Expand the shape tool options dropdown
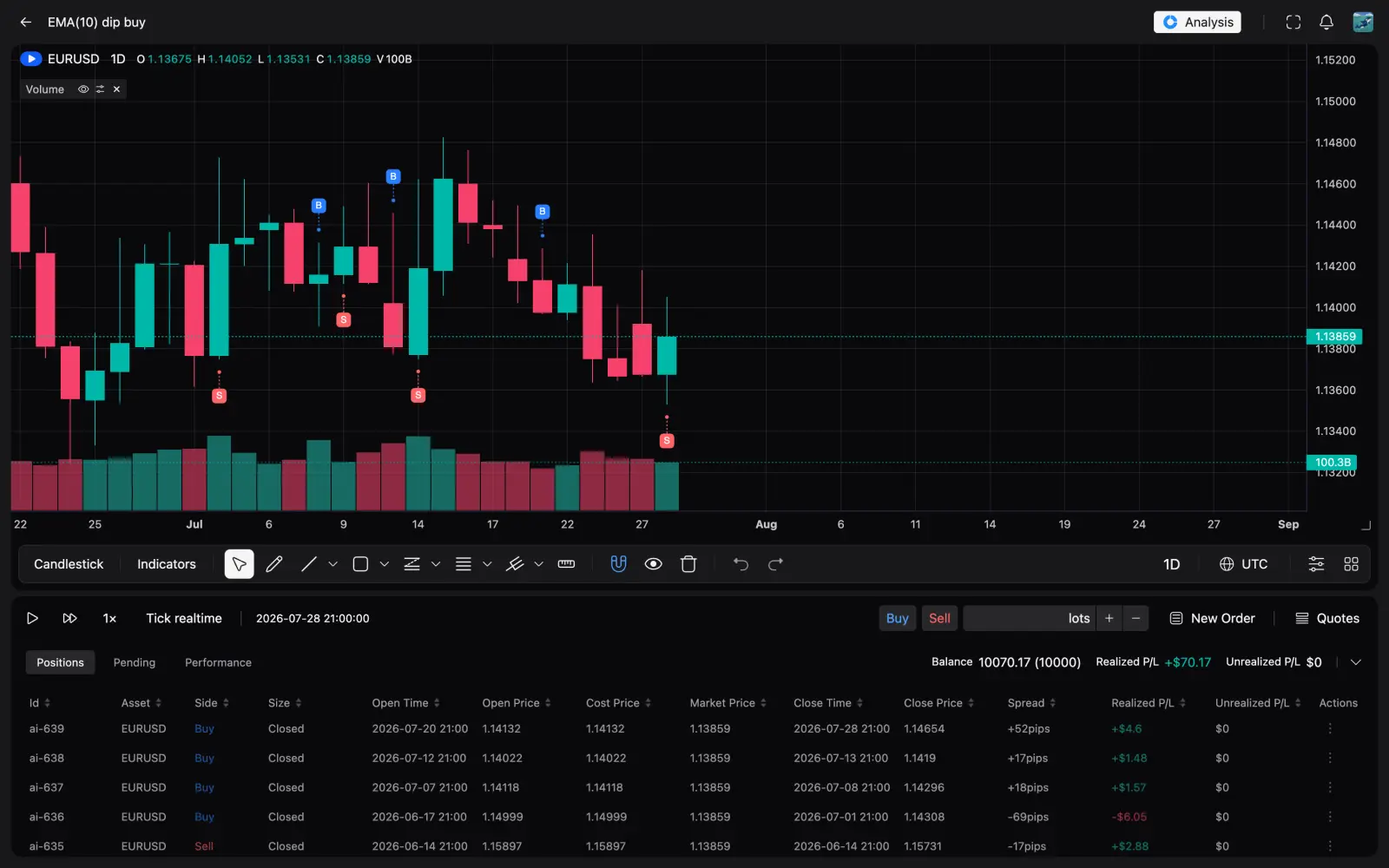This screenshot has width=1389, height=868. click(x=385, y=564)
